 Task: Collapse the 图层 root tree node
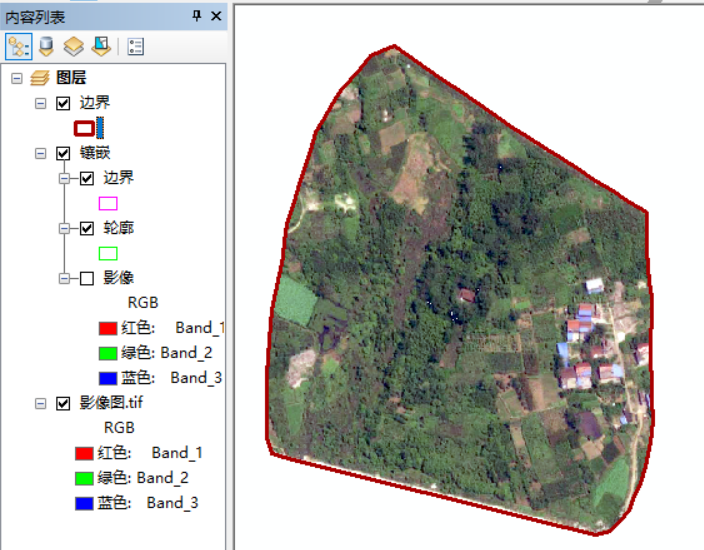[17, 78]
